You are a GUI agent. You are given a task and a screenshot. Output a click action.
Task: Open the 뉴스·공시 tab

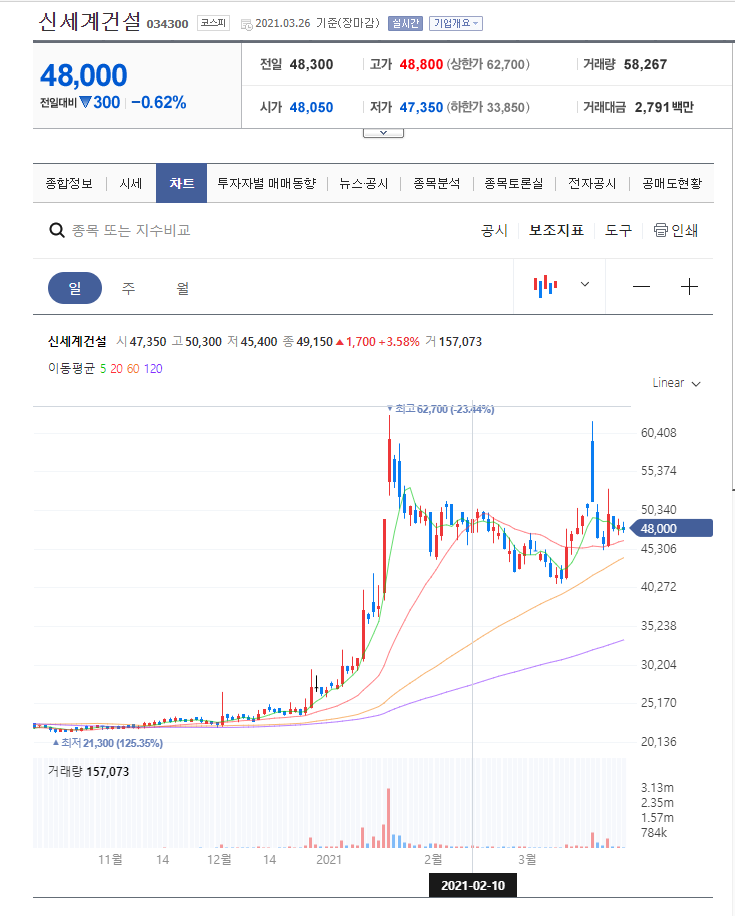tap(363, 183)
